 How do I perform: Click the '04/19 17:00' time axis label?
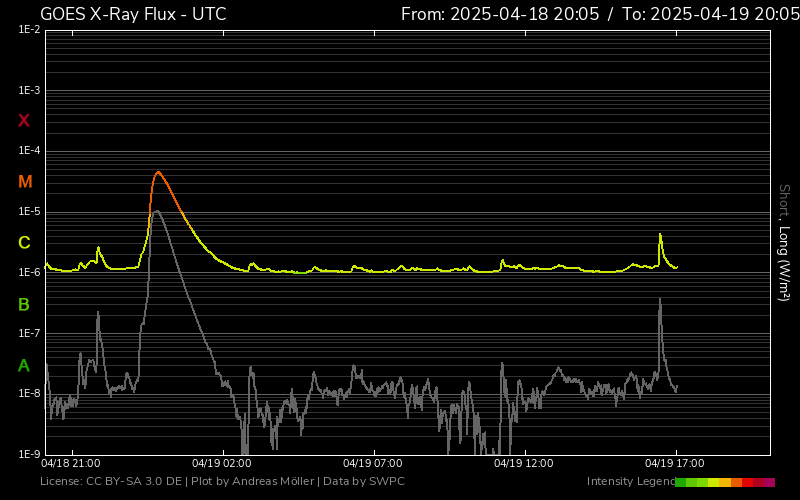[675, 463]
